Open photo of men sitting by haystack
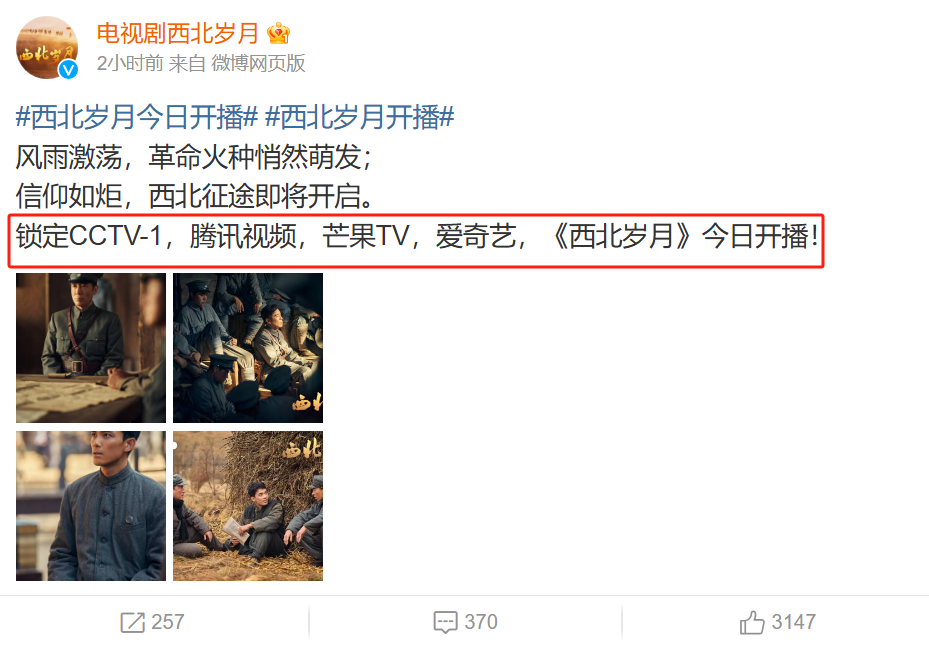The image size is (929, 646). tap(248, 506)
